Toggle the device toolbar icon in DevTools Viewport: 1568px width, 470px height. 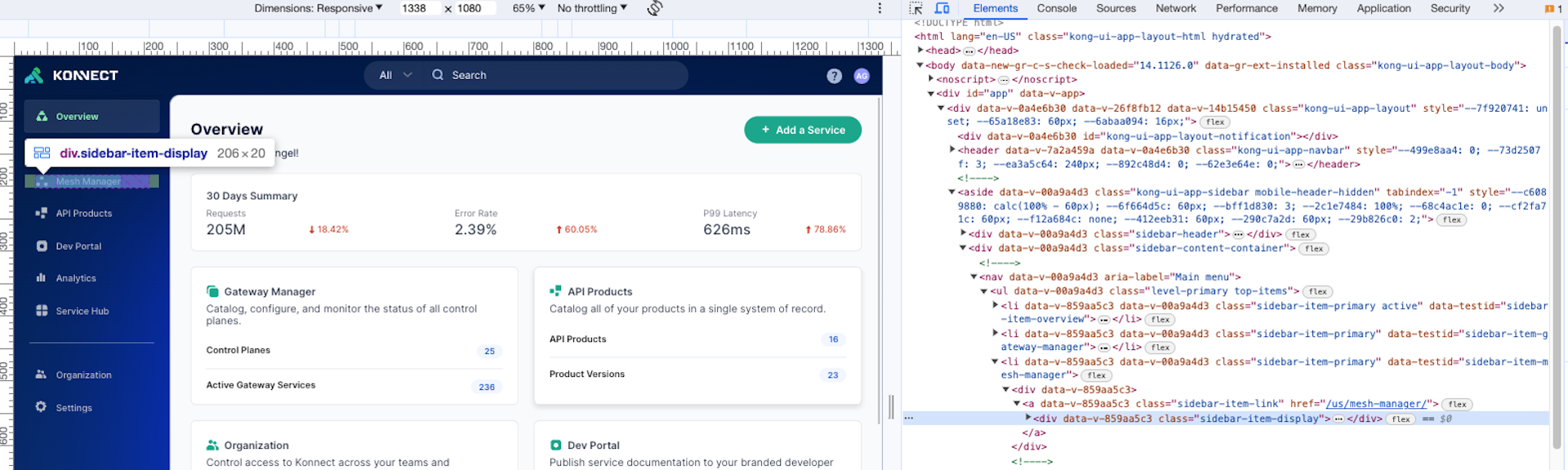pyautogui.click(x=942, y=8)
